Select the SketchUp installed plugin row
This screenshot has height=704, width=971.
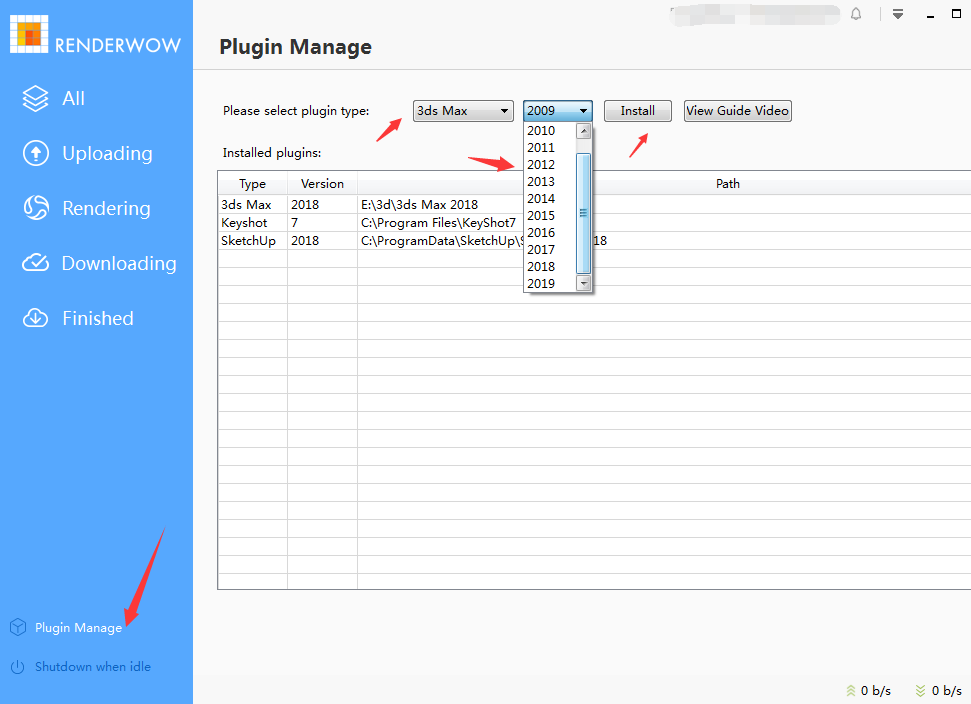(x=594, y=241)
